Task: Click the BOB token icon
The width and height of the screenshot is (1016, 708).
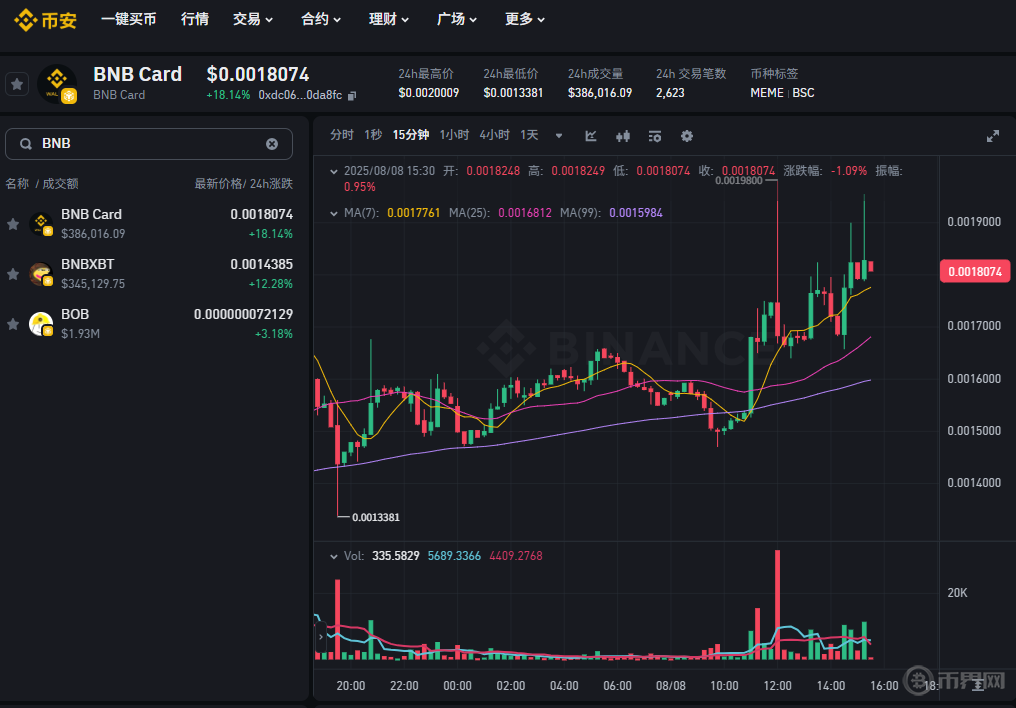Action: click(41, 324)
